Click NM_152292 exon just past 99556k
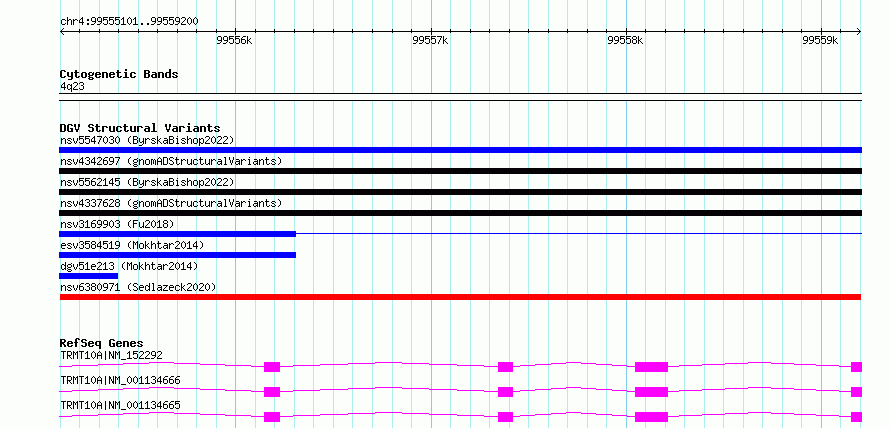 pos(272,367)
